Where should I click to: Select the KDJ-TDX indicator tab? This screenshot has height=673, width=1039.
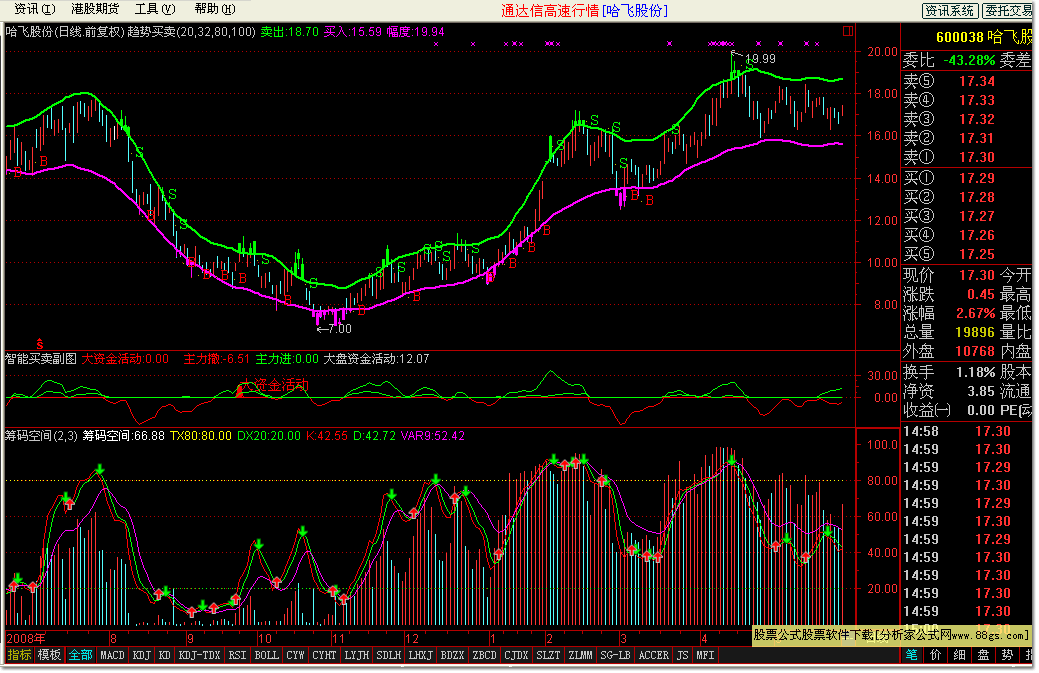[x=199, y=655]
